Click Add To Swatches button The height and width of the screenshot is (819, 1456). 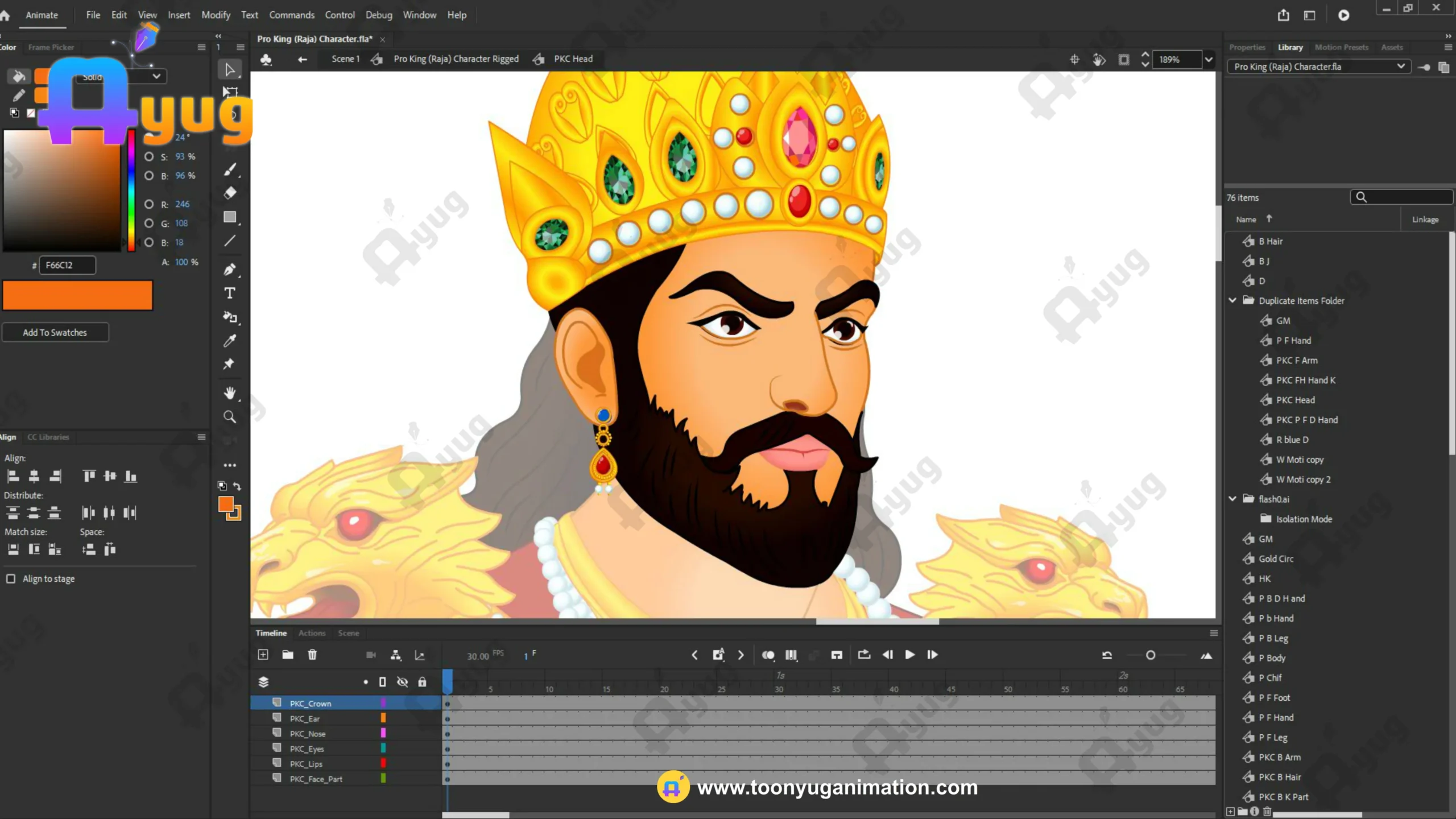(55, 332)
